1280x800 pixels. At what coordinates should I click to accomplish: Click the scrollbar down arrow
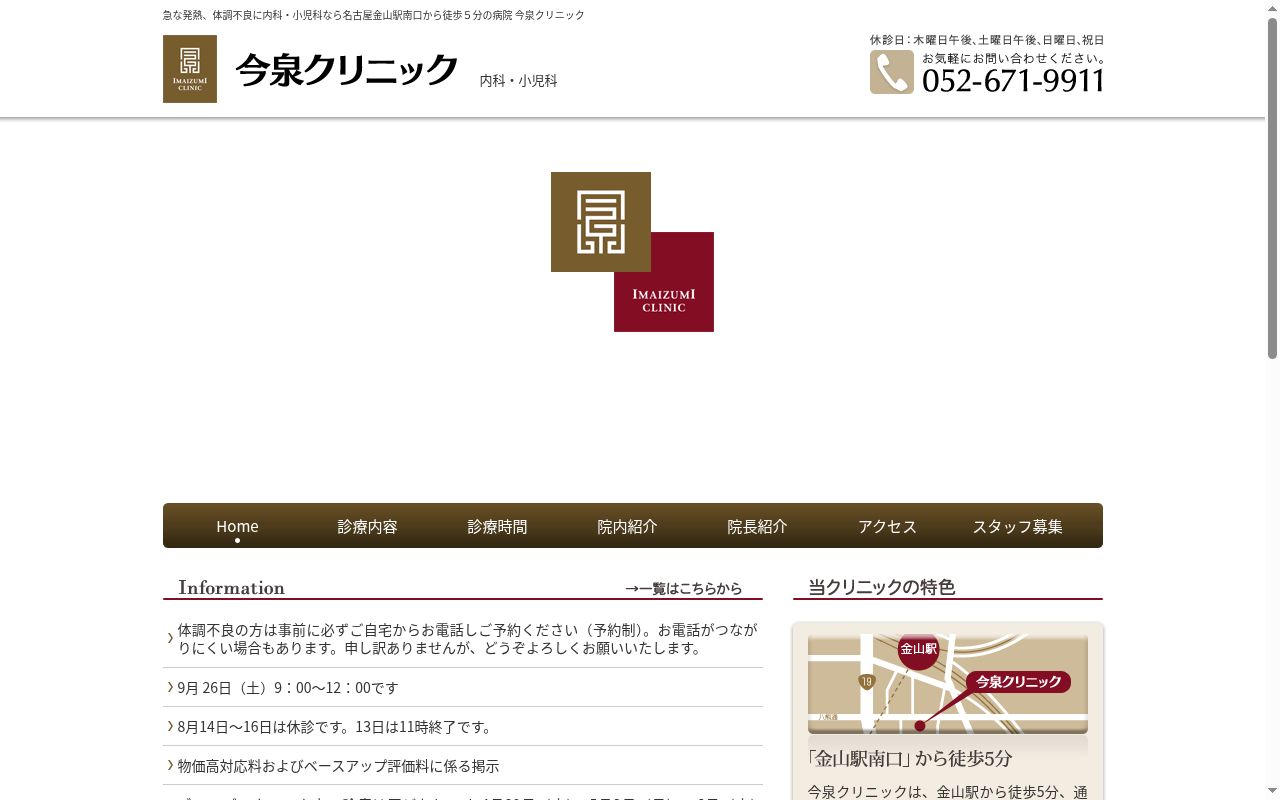(1272, 792)
